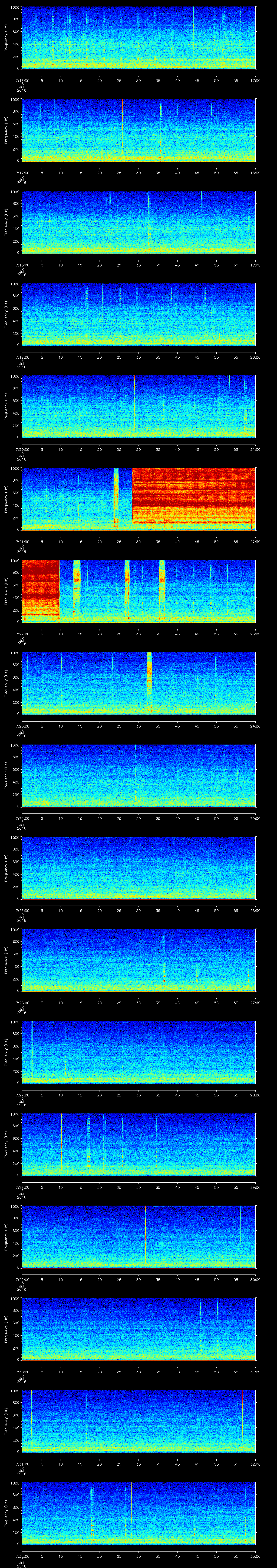Click the 33:00 end time label
Viewport: 277px width, 1568px height.
tap(255, 1556)
